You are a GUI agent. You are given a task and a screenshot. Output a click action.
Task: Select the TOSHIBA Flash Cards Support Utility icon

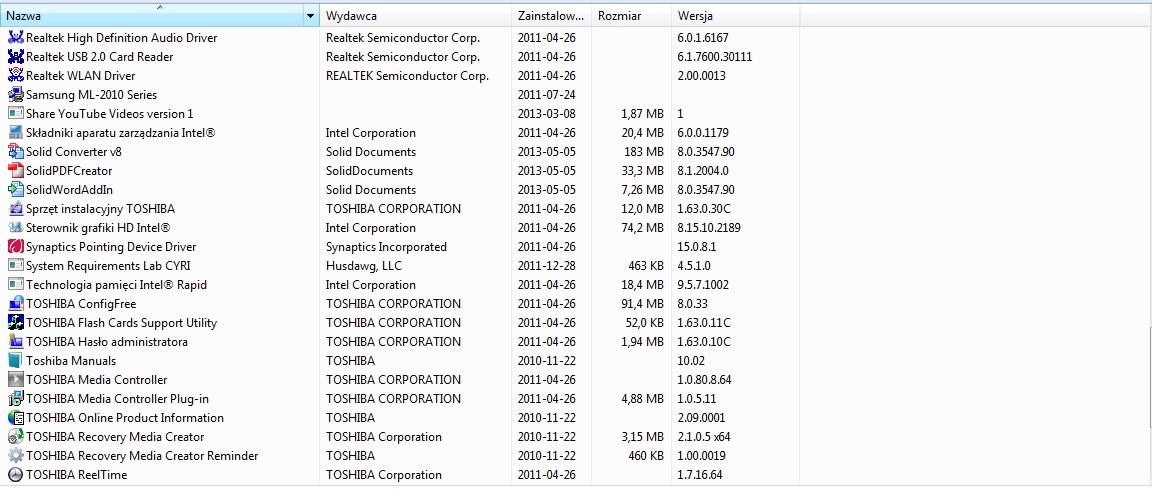coord(15,322)
